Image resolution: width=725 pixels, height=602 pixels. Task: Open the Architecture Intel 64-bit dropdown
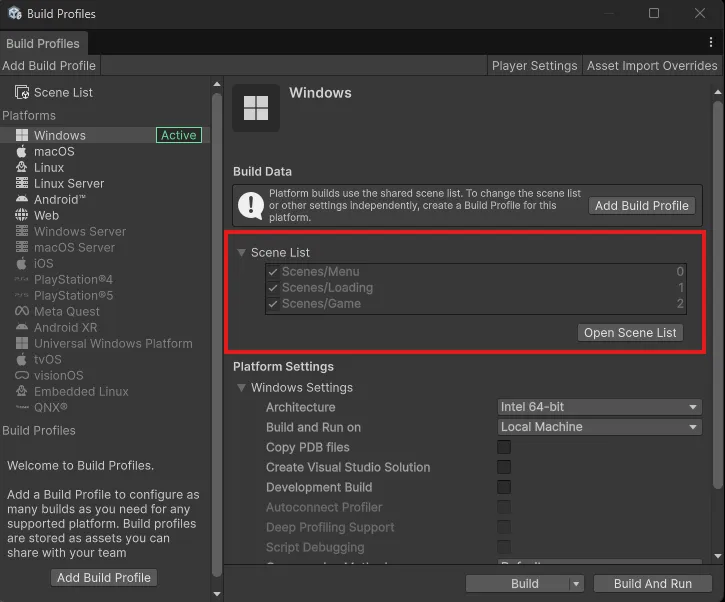pos(600,407)
